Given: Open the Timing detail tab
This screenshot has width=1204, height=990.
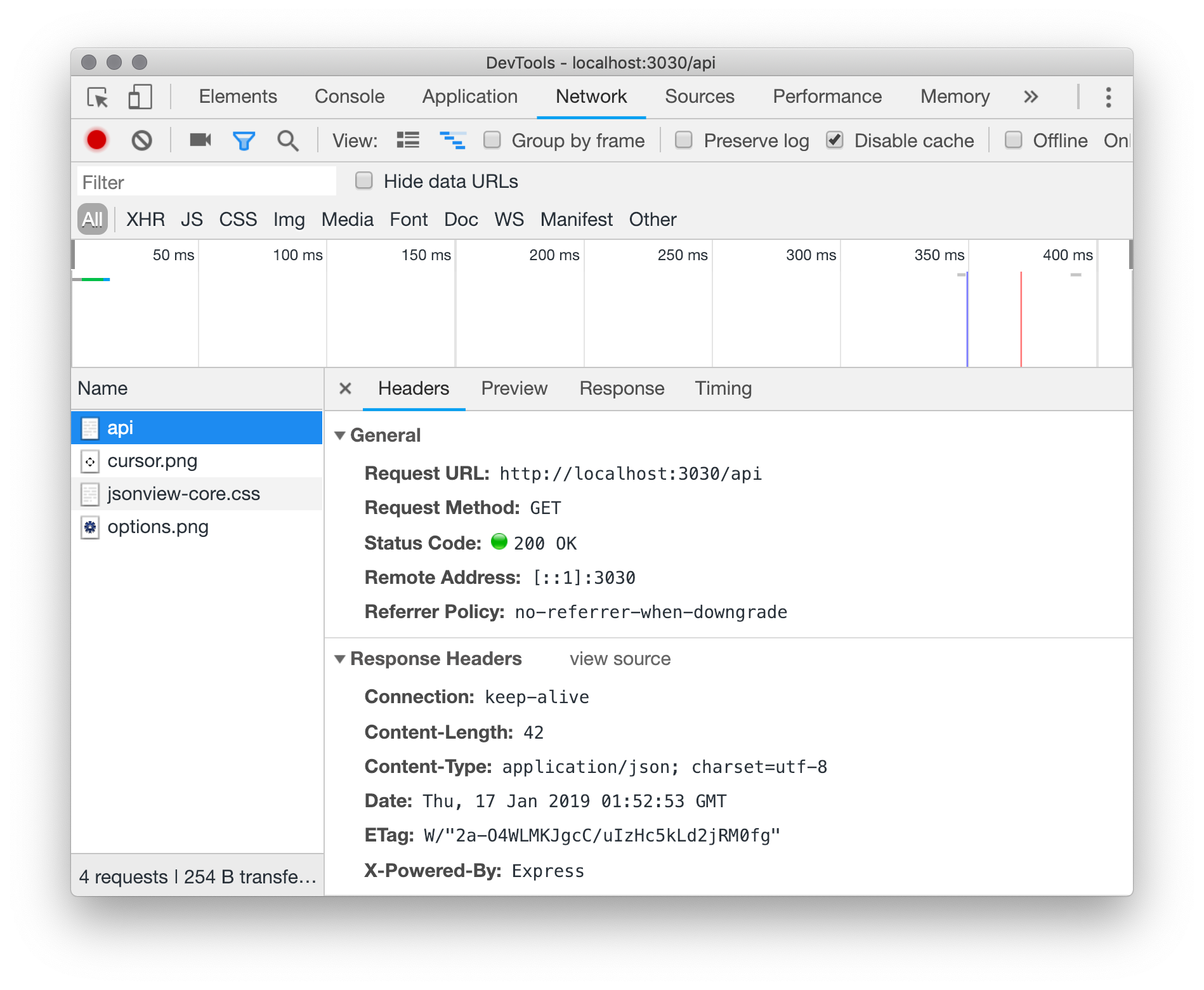Looking at the screenshot, I should [x=723, y=388].
